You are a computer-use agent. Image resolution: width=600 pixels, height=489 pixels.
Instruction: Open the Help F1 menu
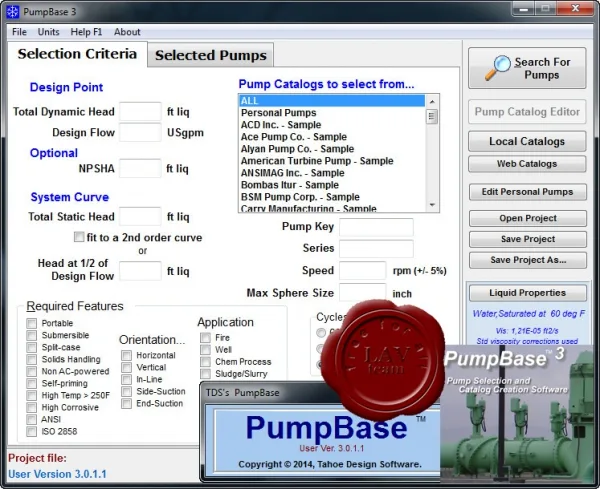(x=86, y=32)
